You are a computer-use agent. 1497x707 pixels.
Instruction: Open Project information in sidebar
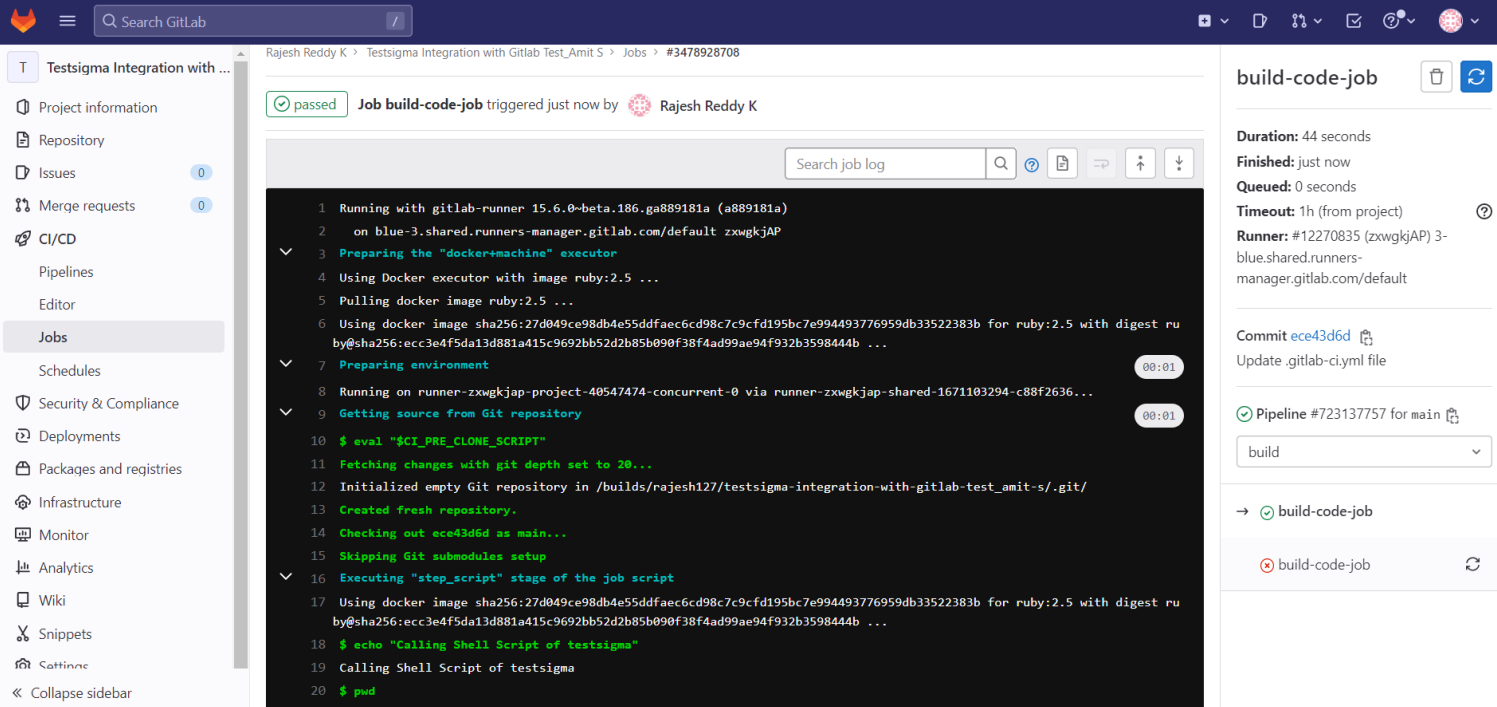tap(98, 107)
